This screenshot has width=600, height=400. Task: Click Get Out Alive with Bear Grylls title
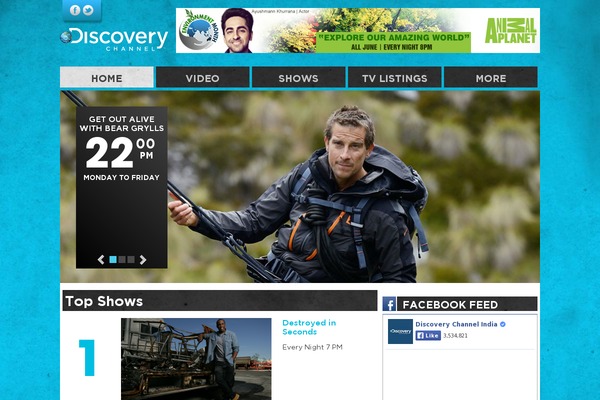122,124
